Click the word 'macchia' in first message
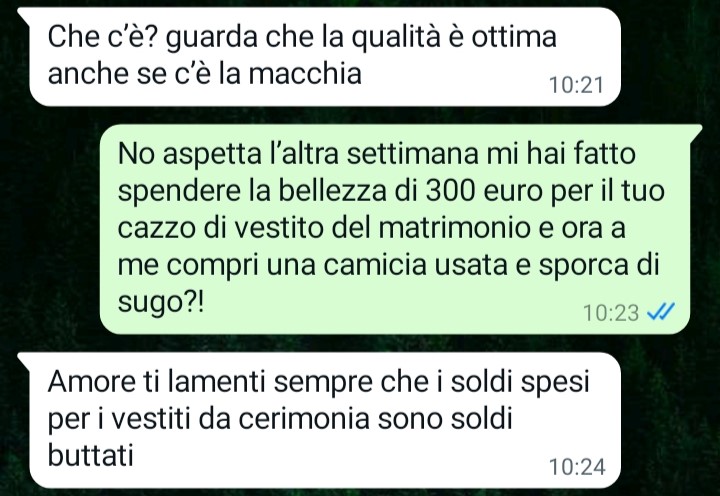 [305, 73]
